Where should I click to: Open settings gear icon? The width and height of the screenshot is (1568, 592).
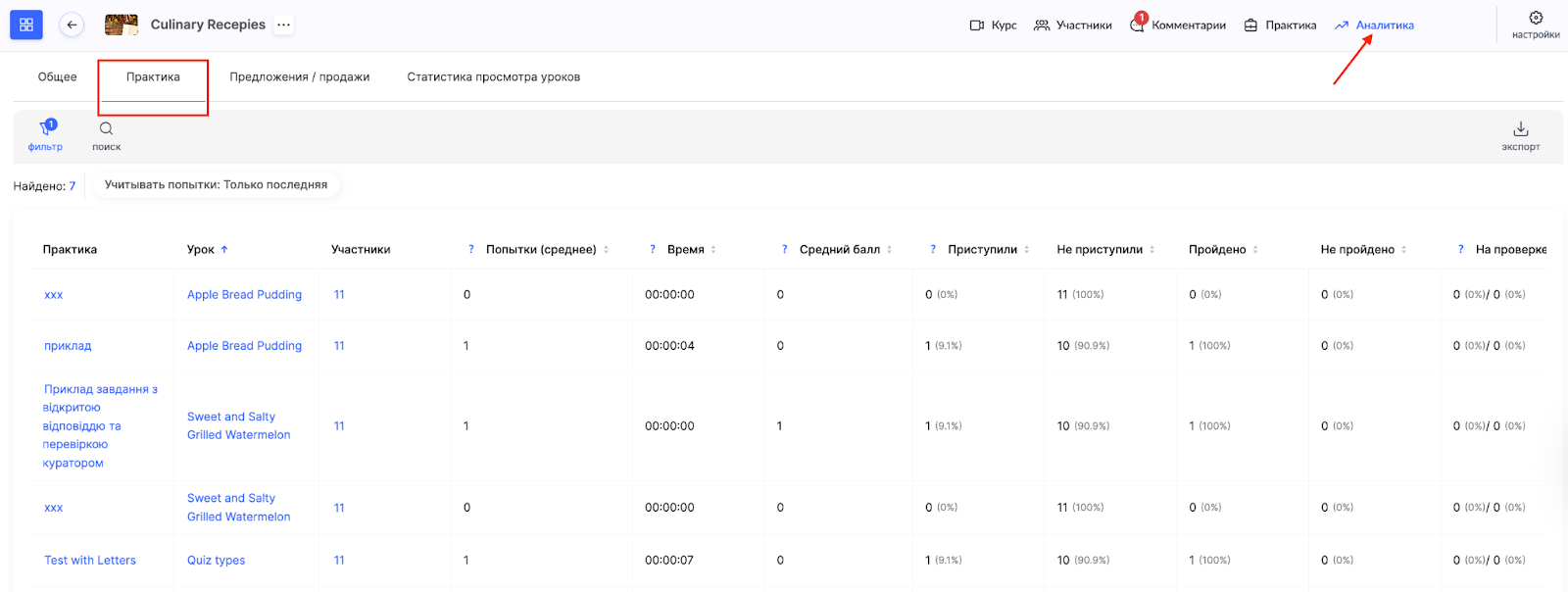tap(1536, 18)
